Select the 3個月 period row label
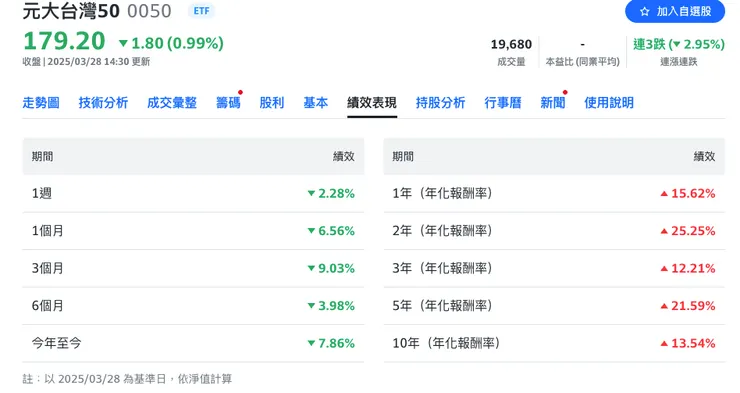 tap(48, 268)
